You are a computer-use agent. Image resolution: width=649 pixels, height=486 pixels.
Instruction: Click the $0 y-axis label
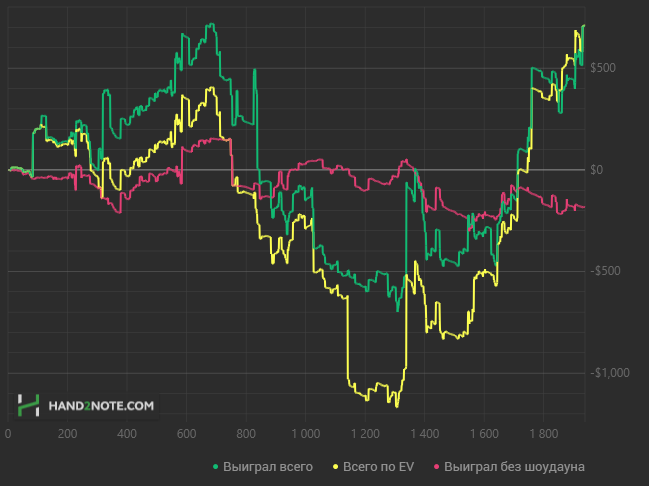click(596, 170)
